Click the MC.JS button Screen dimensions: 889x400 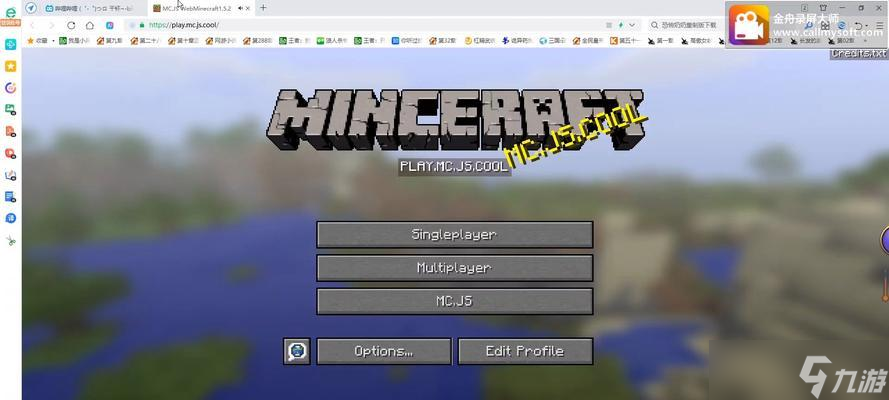455,301
